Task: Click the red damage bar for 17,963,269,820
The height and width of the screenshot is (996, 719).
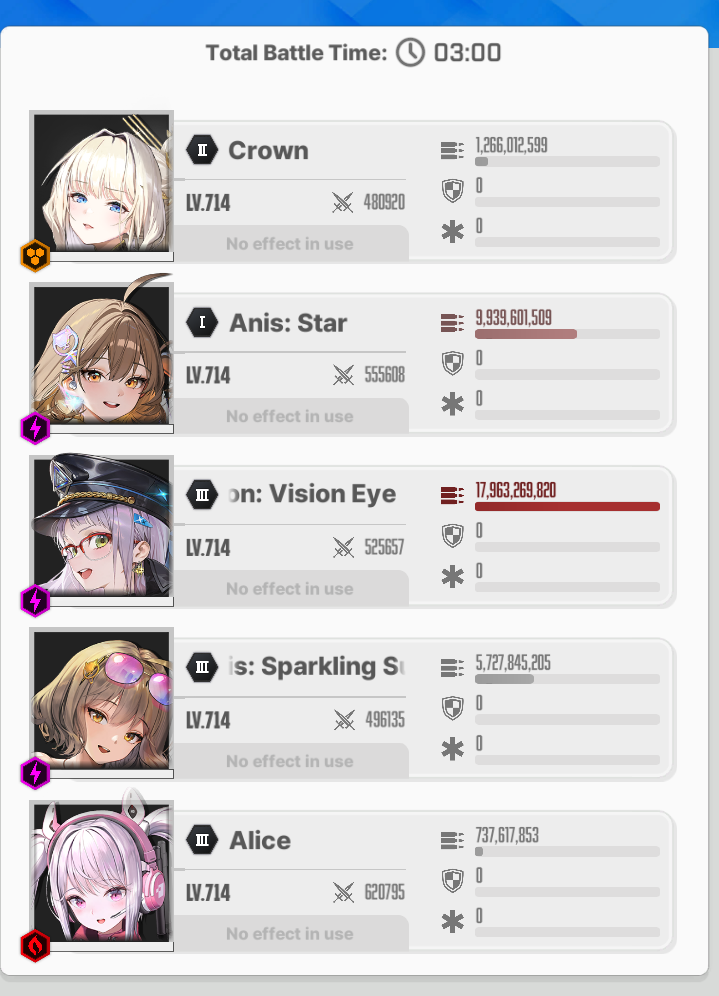Action: (x=567, y=507)
